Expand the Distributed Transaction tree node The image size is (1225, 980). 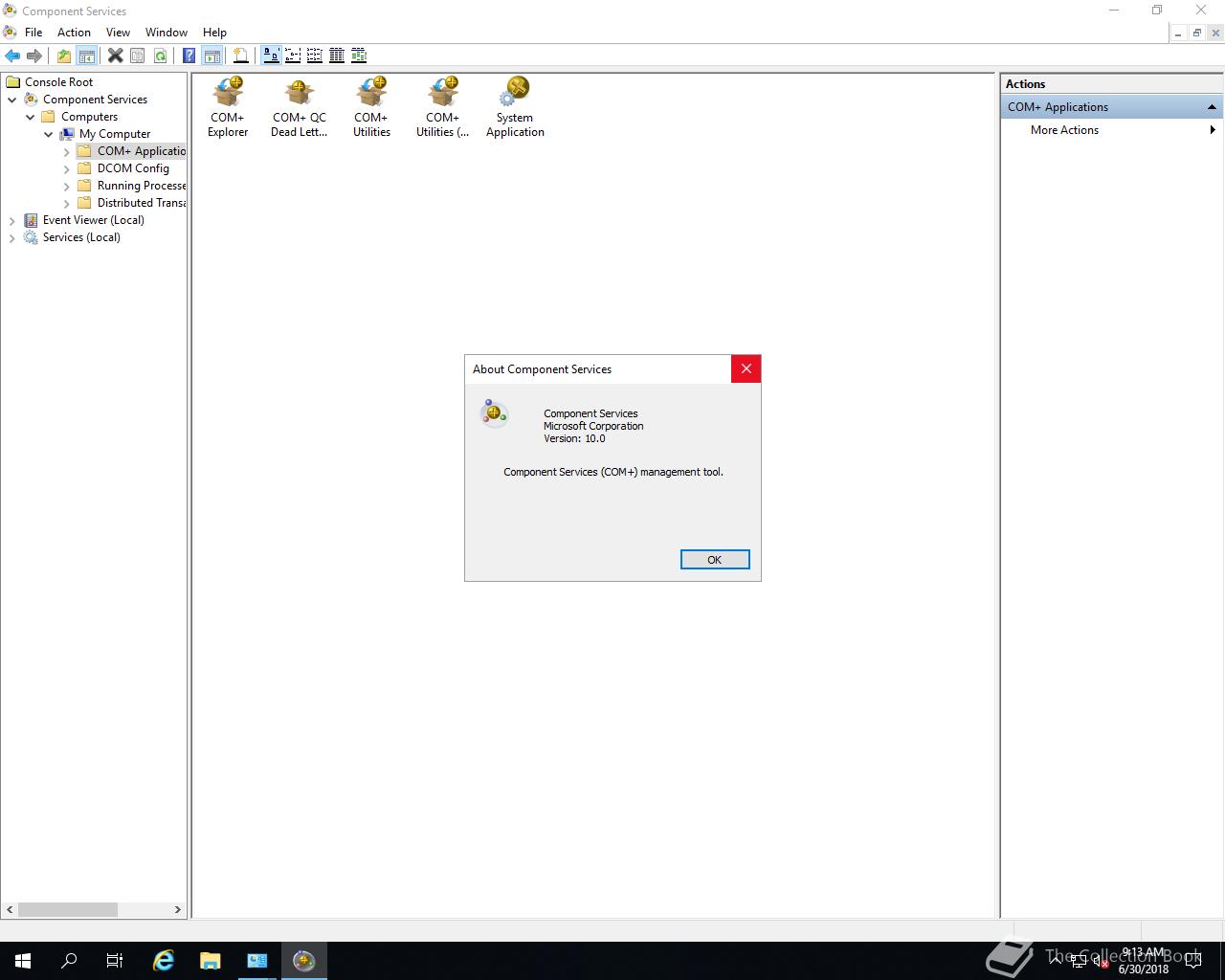67,203
